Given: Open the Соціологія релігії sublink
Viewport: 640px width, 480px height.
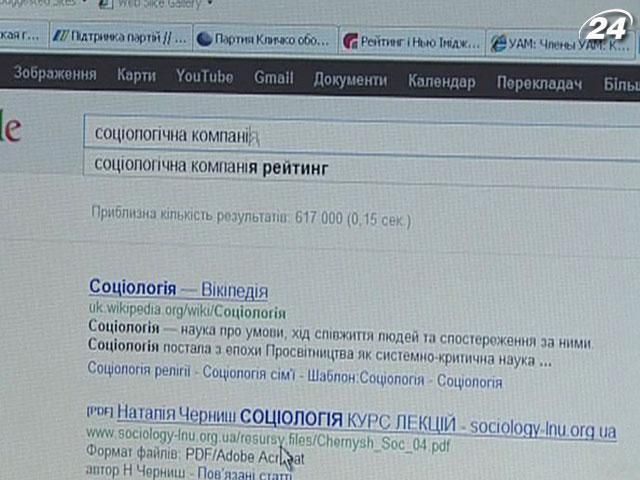Looking at the screenshot, I should click(x=139, y=369).
